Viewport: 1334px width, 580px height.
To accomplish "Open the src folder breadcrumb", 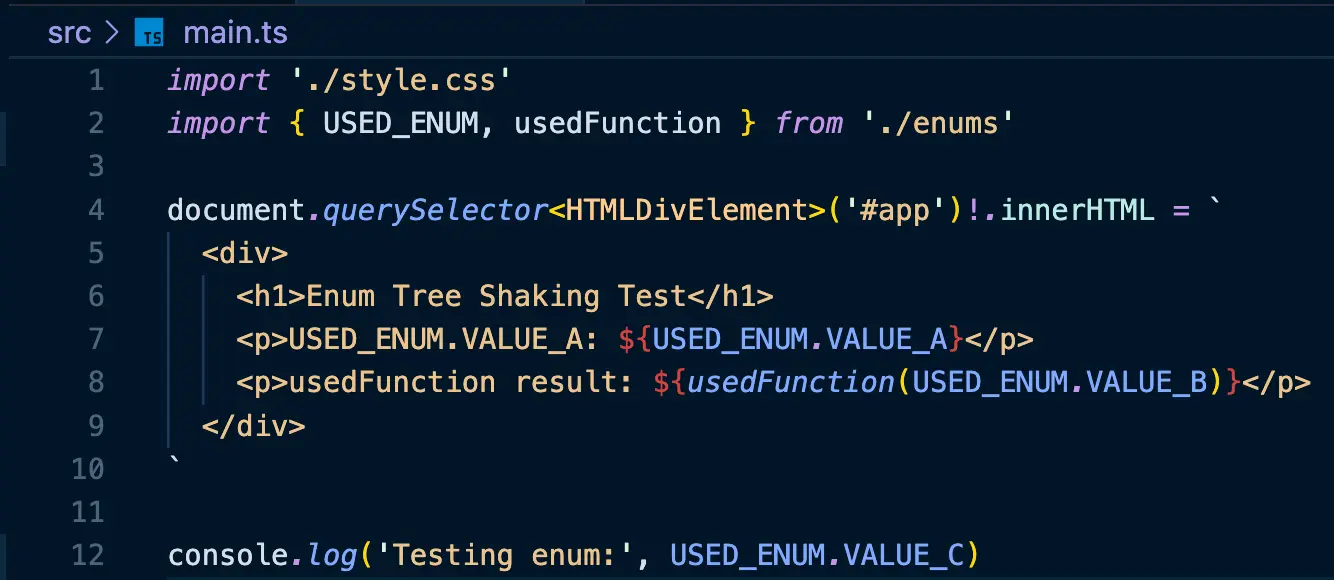I will pyautogui.click(x=69, y=33).
